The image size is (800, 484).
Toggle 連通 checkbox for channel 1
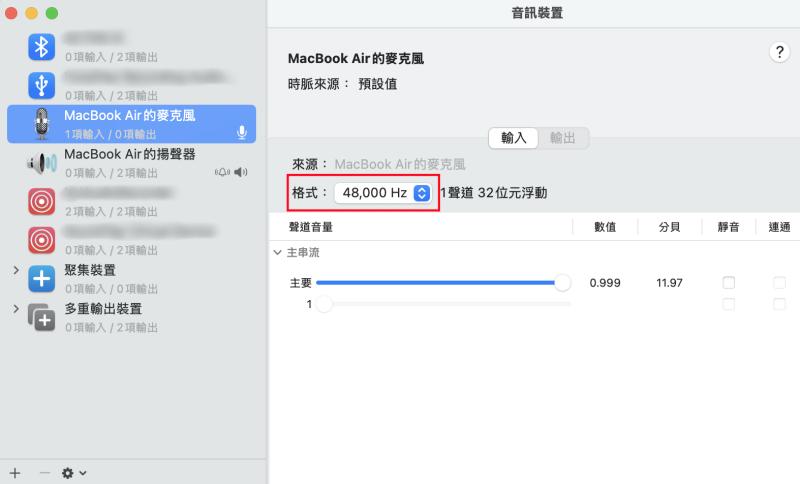[779, 304]
